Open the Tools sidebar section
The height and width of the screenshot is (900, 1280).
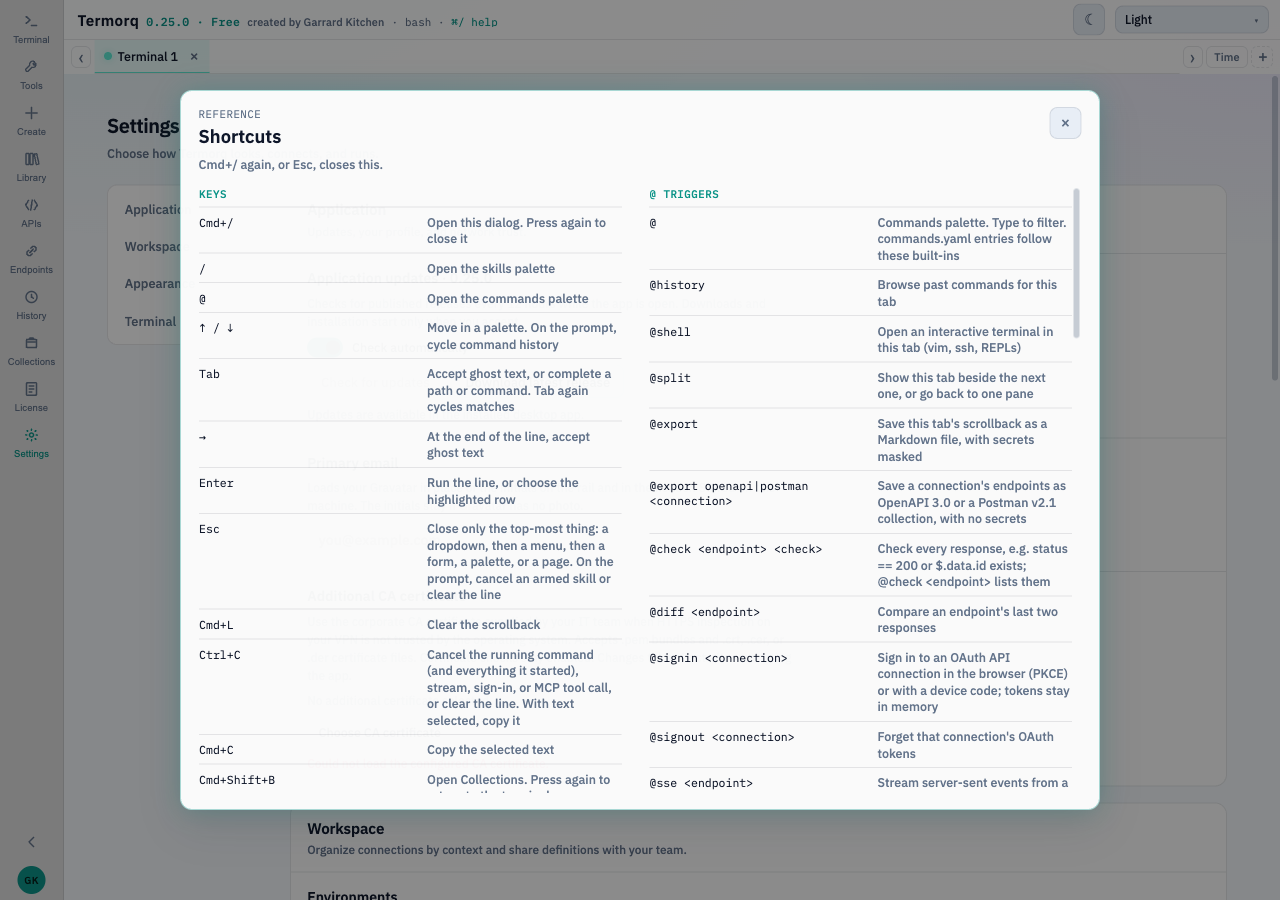pyautogui.click(x=31, y=74)
